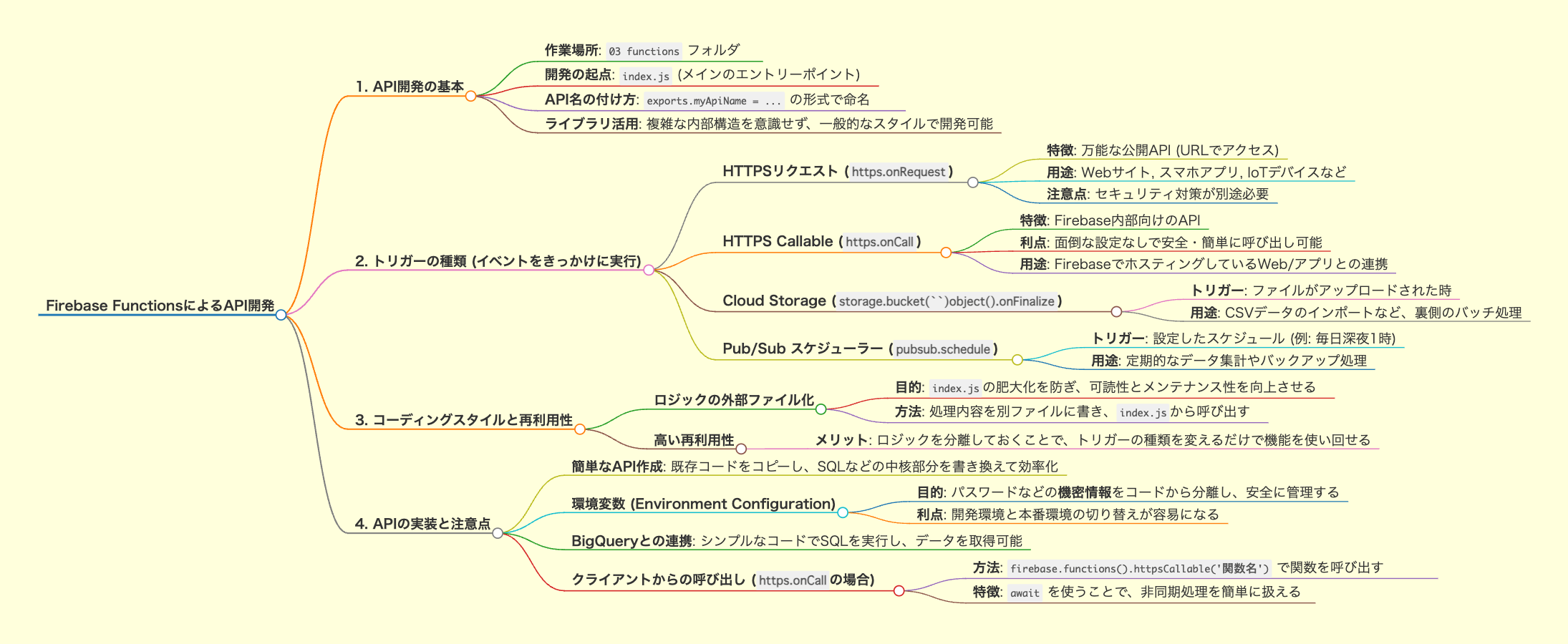
Task: Select the 'HTTPS Callable (https.onCall)' node
Action: [x=822, y=241]
